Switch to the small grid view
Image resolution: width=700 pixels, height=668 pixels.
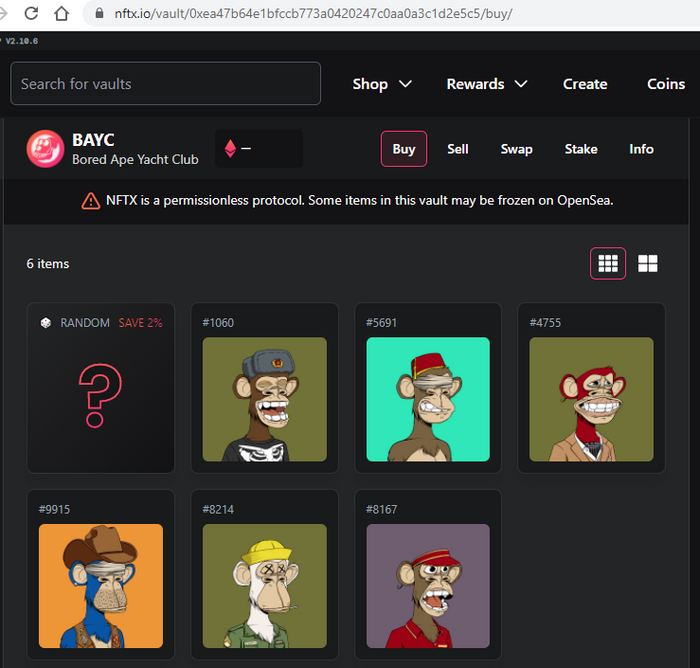[608, 263]
